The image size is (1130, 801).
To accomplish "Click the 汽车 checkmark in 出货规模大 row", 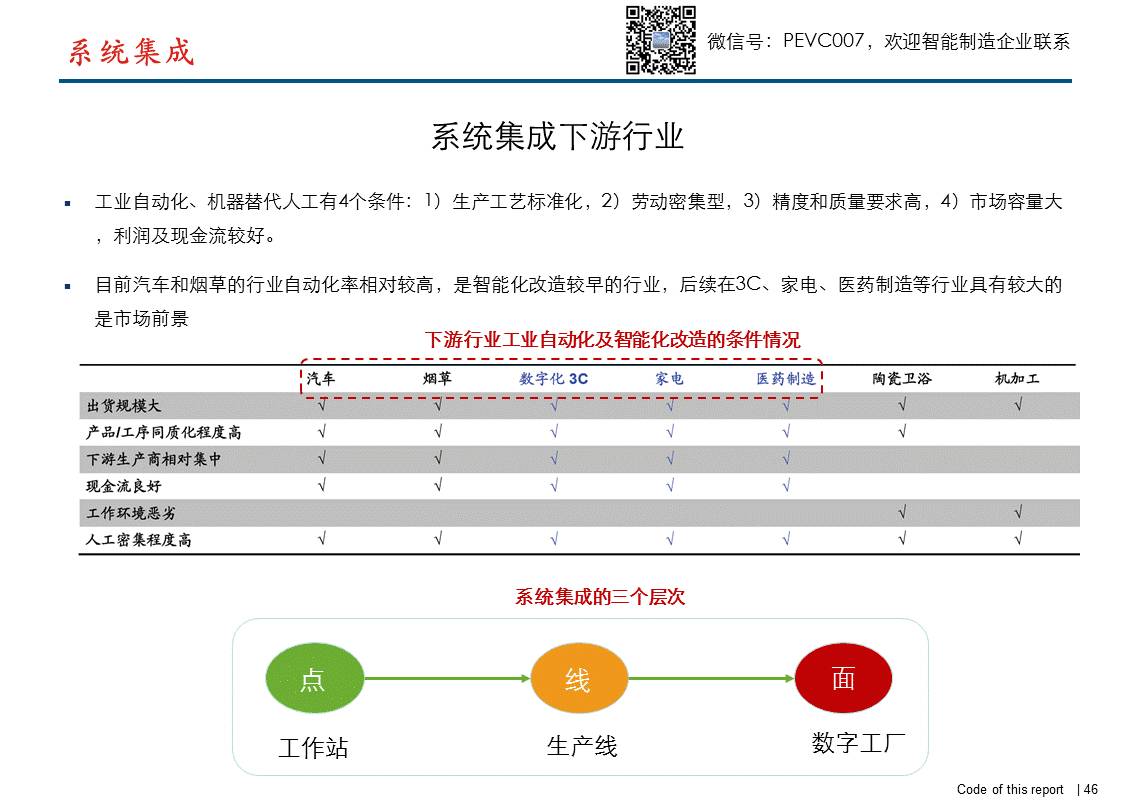I will [x=321, y=405].
